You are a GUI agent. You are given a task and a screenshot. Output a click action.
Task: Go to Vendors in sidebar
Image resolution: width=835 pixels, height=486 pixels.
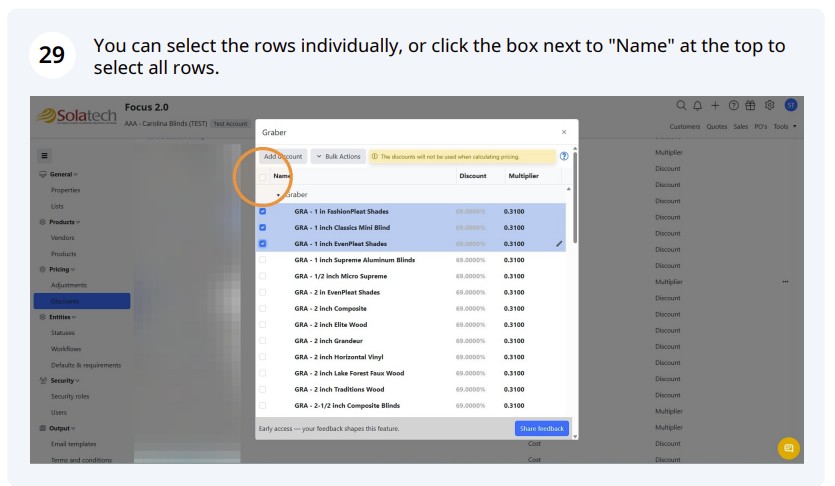(62, 238)
